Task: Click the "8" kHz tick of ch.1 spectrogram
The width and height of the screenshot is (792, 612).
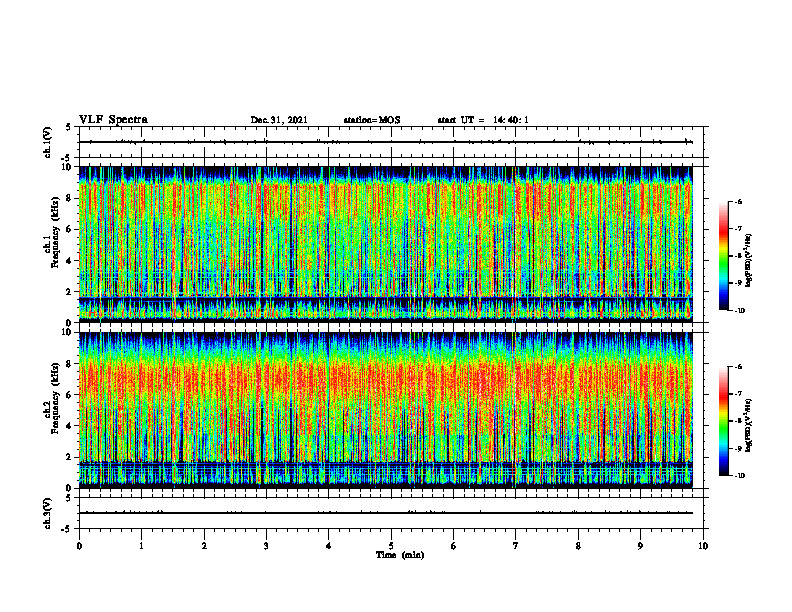Action: click(69, 198)
